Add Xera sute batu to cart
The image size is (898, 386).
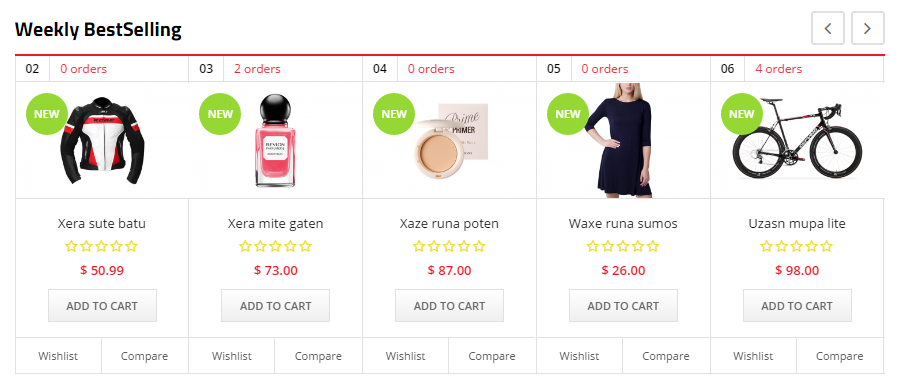(x=102, y=306)
